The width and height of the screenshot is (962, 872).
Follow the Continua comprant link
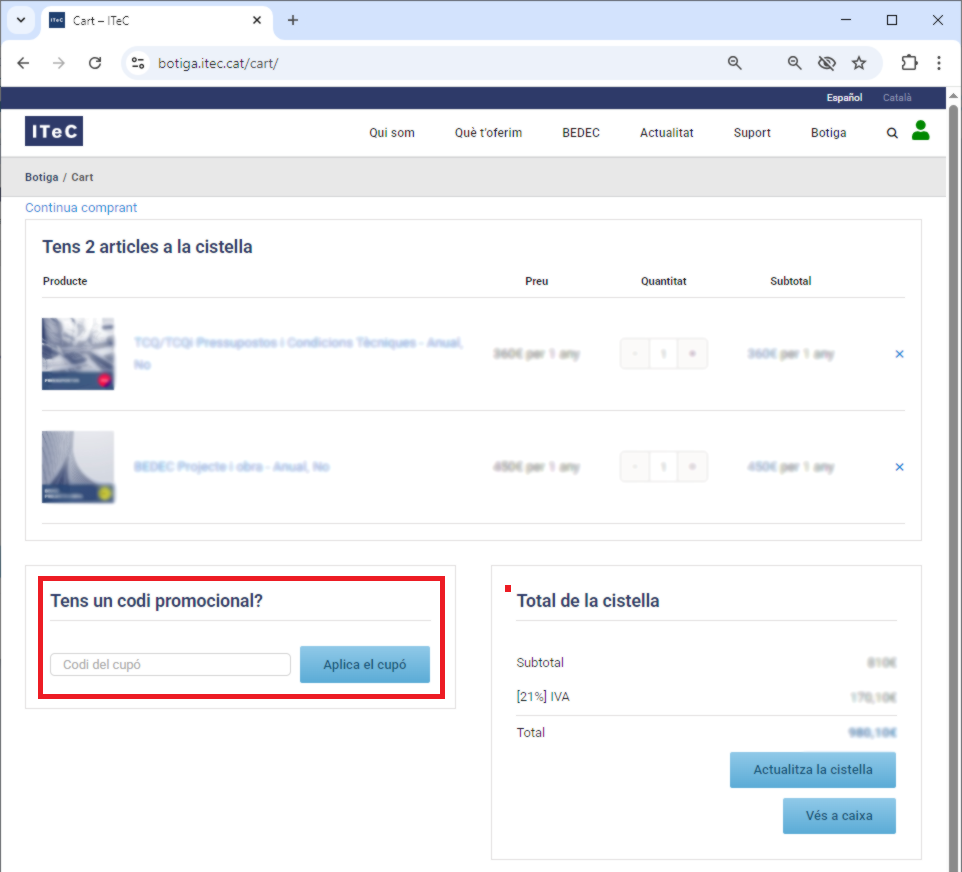pyautogui.click(x=81, y=207)
